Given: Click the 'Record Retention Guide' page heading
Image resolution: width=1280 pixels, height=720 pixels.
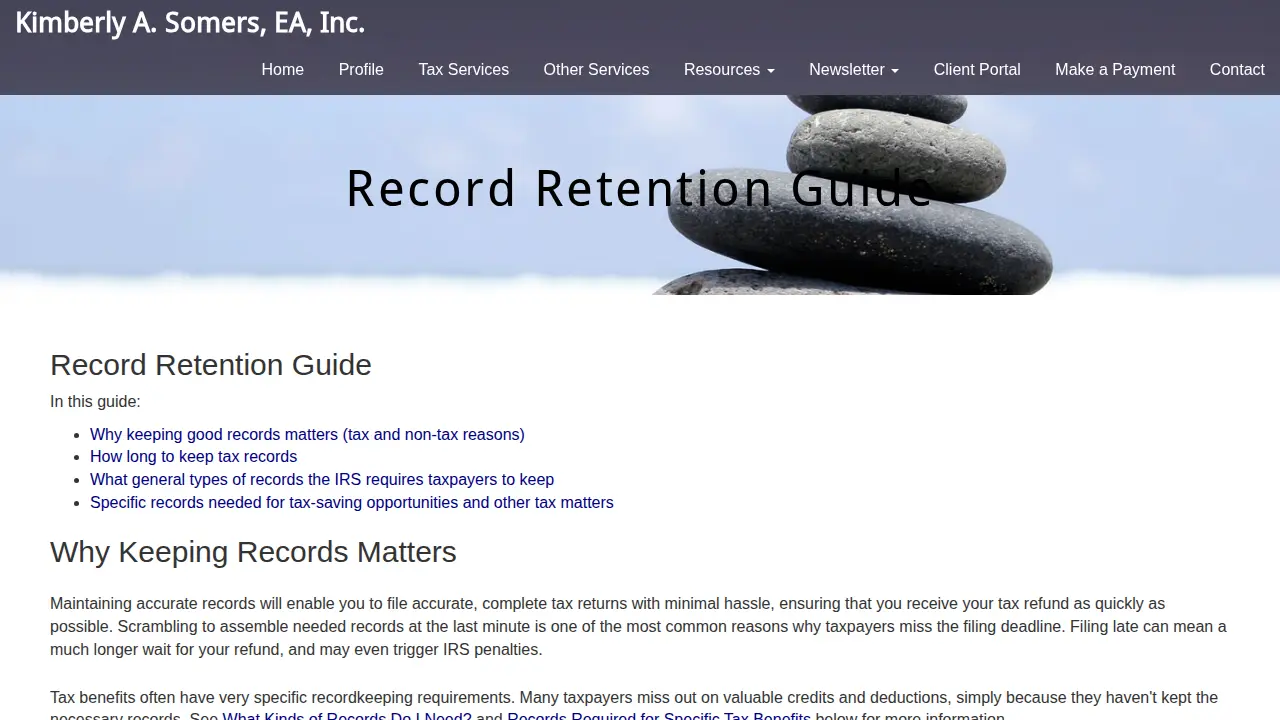Looking at the screenshot, I should click(211, 365).
